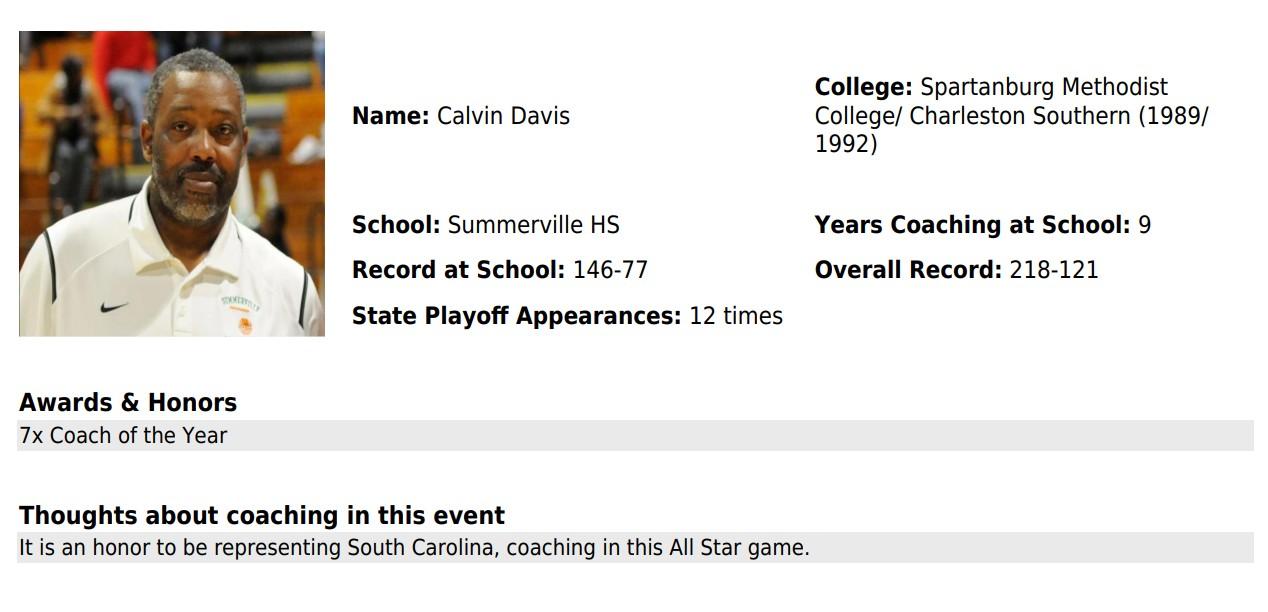Click State Playoff Appearances label
Screen dimensions: 1268x612
(x=517, y=316)
